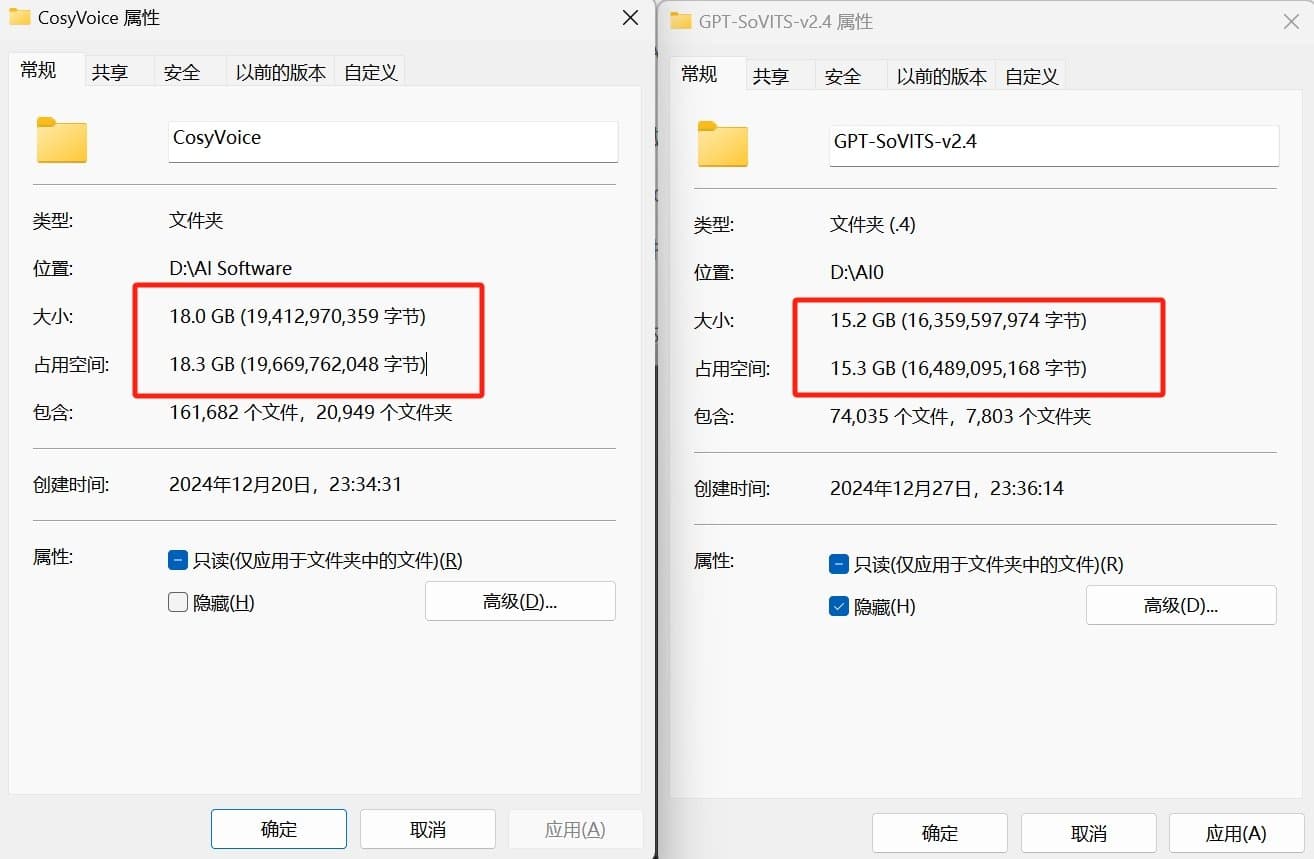Enable 隐藏 checkbox for CosyVoice folder

(178, 602)
